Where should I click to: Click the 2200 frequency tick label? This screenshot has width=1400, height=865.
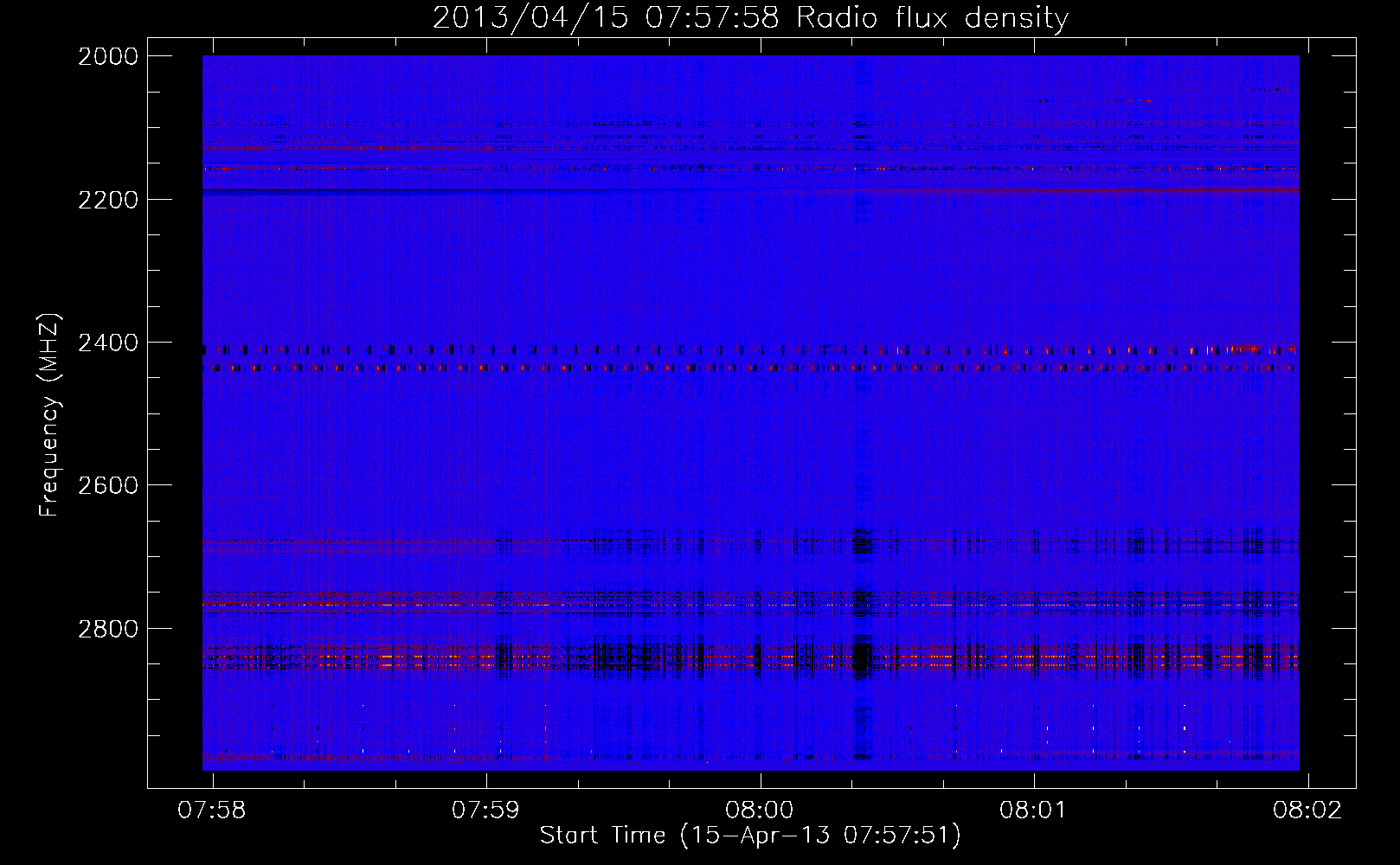coord(108,200)
